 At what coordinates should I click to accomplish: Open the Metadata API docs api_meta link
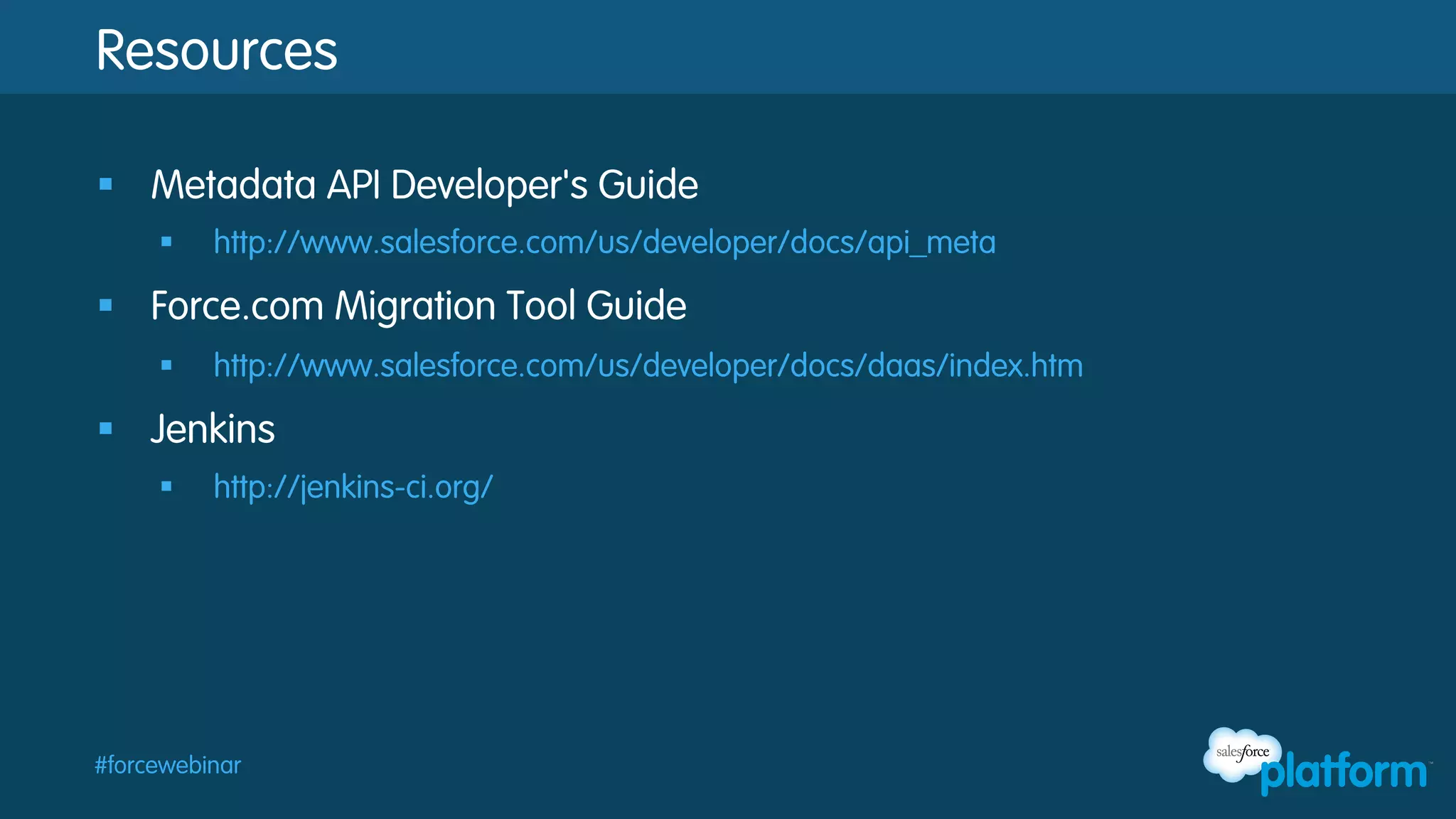point(604,243)
